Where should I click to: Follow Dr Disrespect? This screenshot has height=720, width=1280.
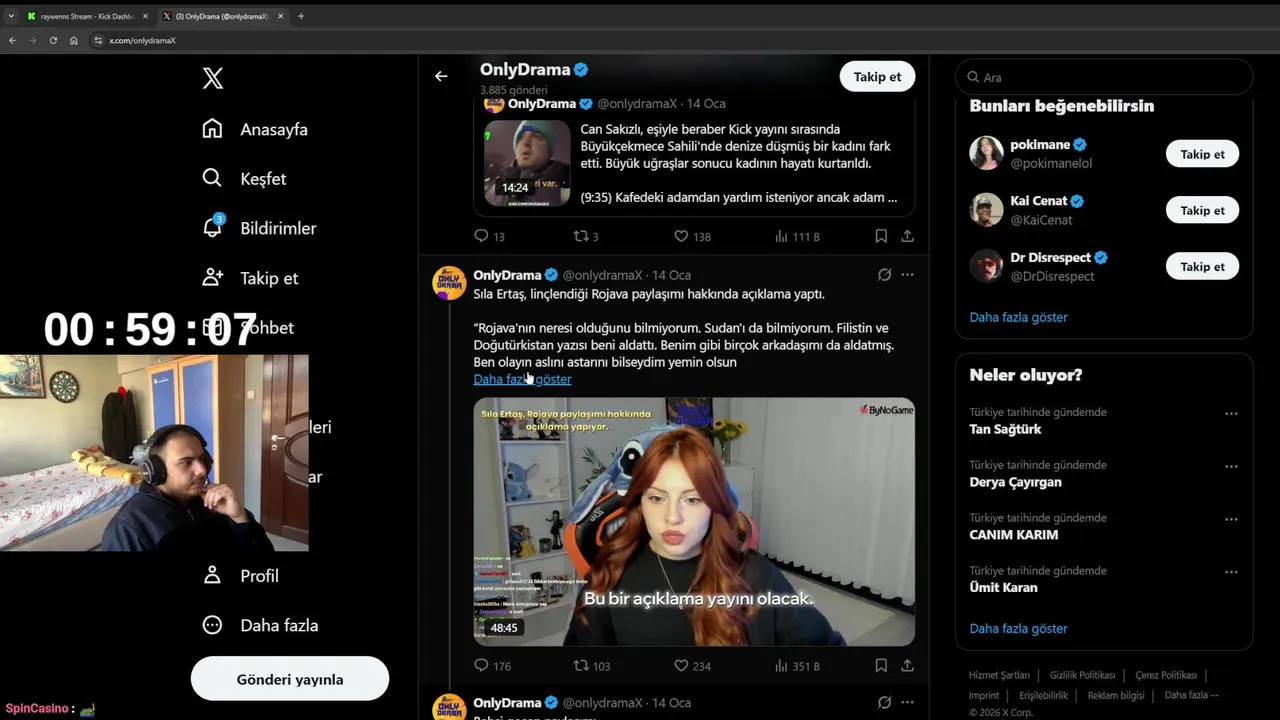pyautogui.click(x=1202, y=266)
